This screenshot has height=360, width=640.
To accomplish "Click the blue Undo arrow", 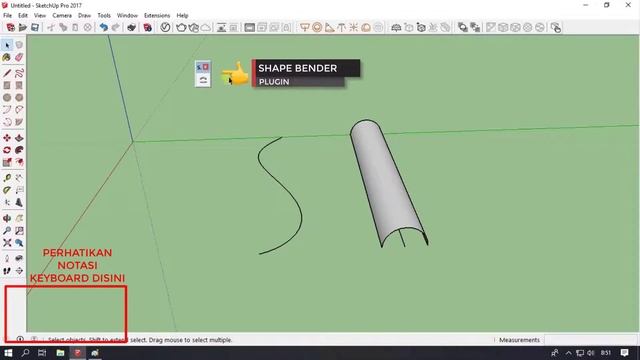I will [x=104, y=27].
